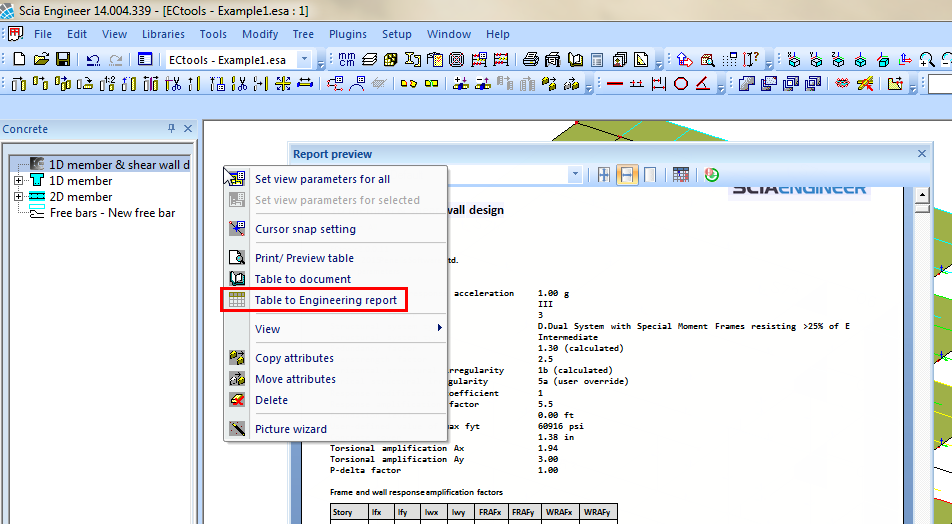Open the Libraries menu
Screen dimensions: 952x524
click(163, 34)
